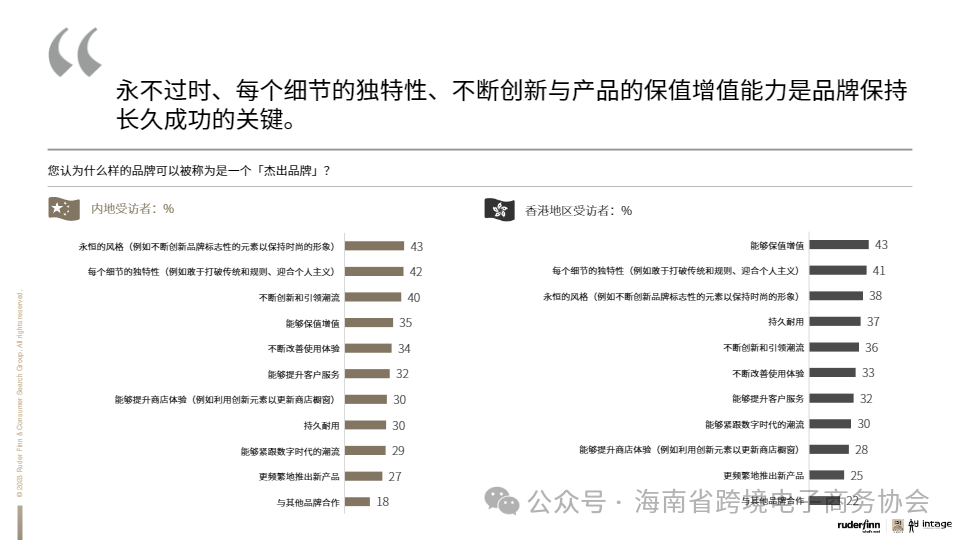Click the value 34 in the mainland chart
960x540 pixels.
pyautogui.click(x=404, y=348)
